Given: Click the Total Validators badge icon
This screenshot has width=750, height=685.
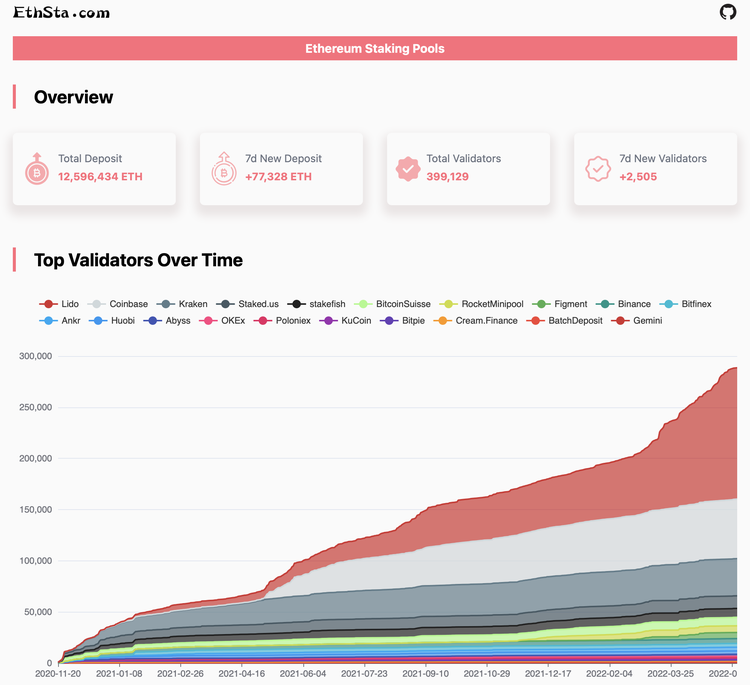Looking at the screenshot, I should [x=408, y=169].
